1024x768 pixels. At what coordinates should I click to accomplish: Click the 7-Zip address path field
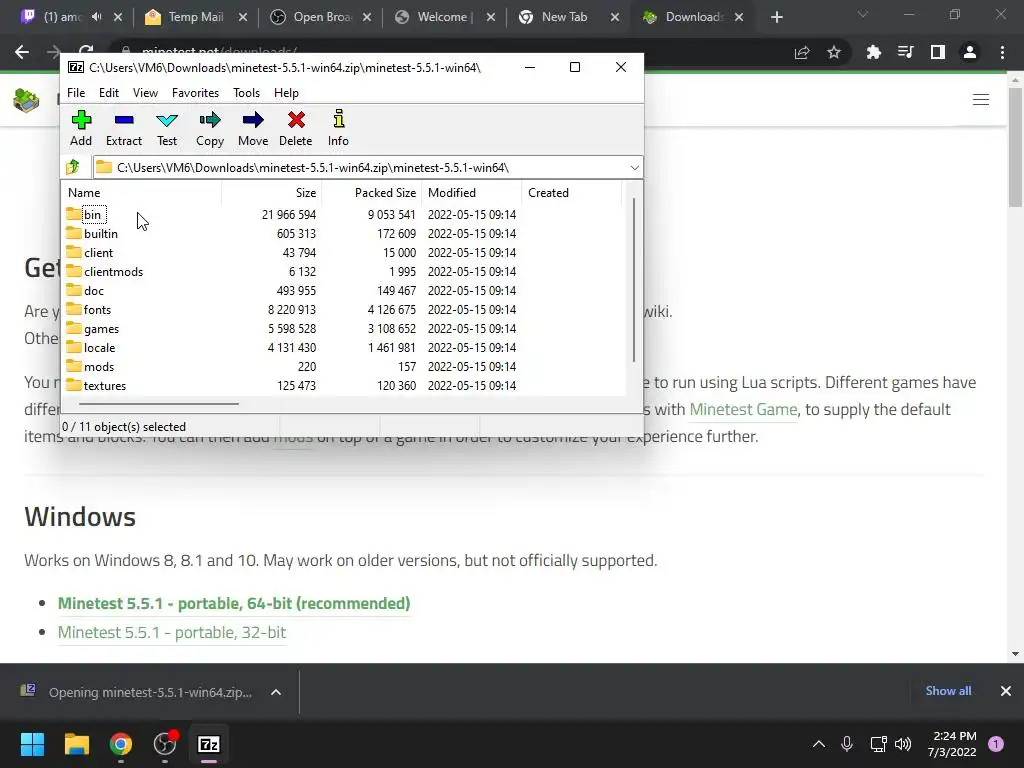[368, 168]
